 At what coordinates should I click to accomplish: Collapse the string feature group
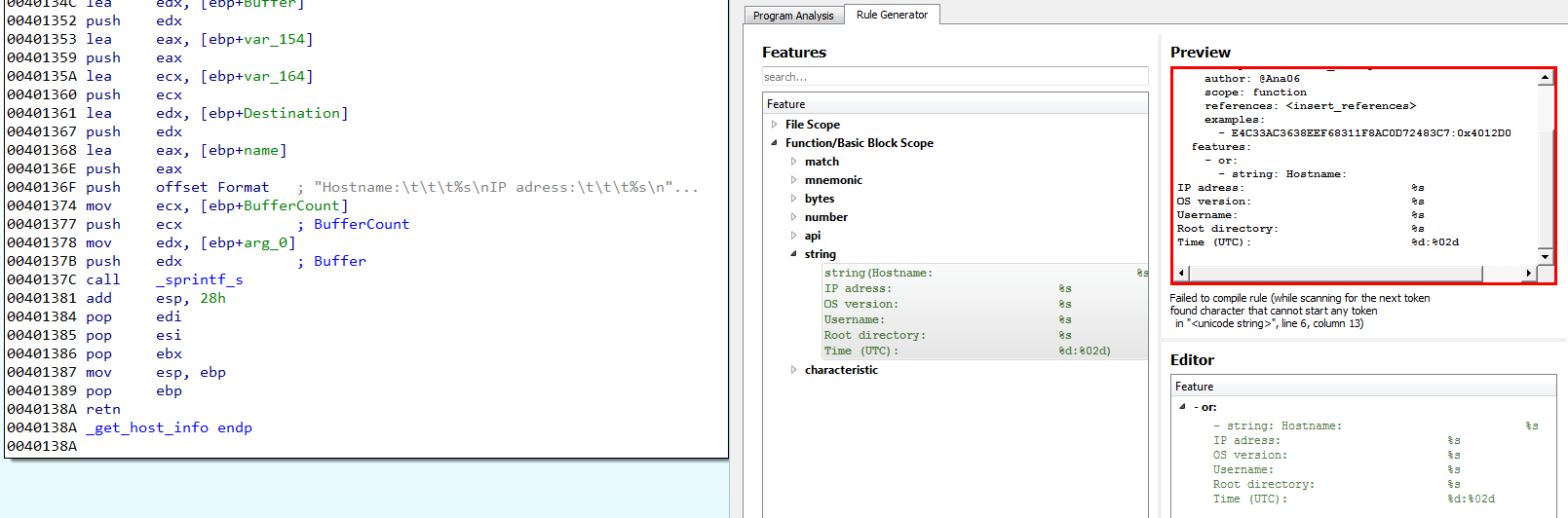pyautogui.click(x=793, y=254)
